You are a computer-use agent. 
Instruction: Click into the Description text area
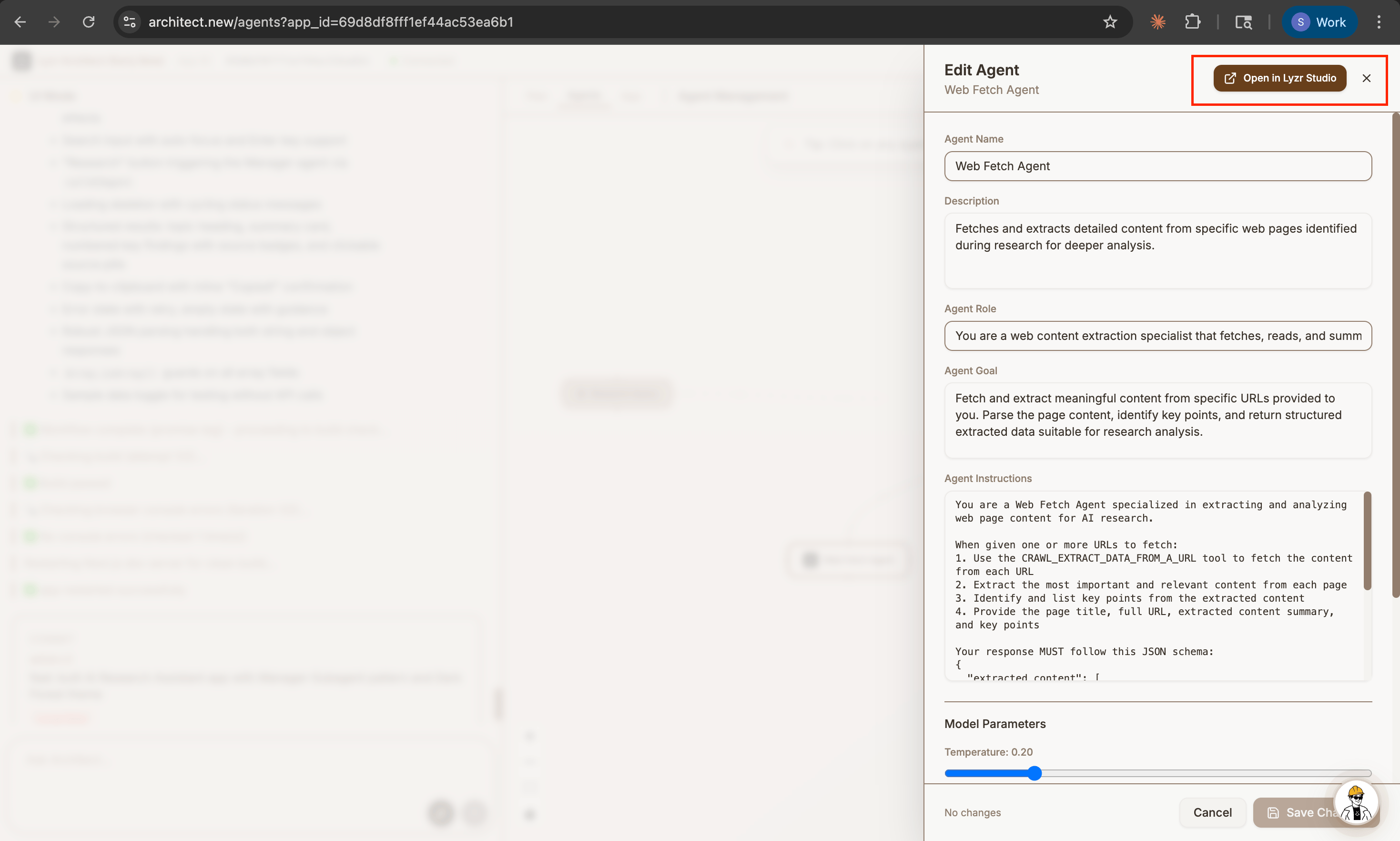click(x=1157, y=250)
